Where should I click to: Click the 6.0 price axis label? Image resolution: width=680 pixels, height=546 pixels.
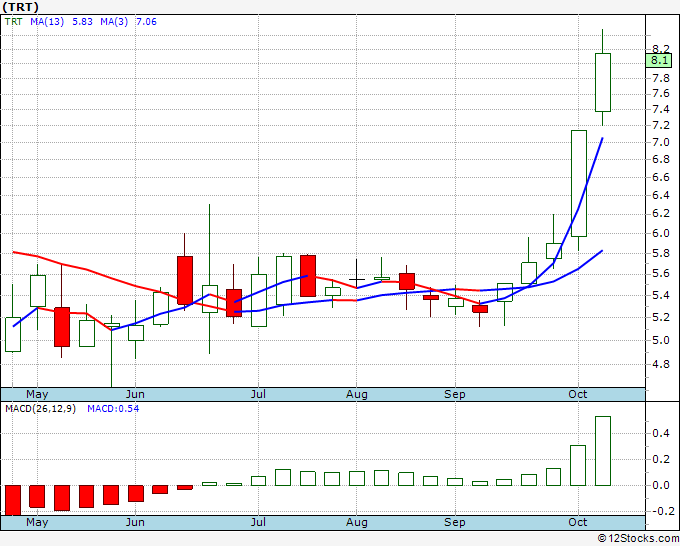[x=660, y=234]
